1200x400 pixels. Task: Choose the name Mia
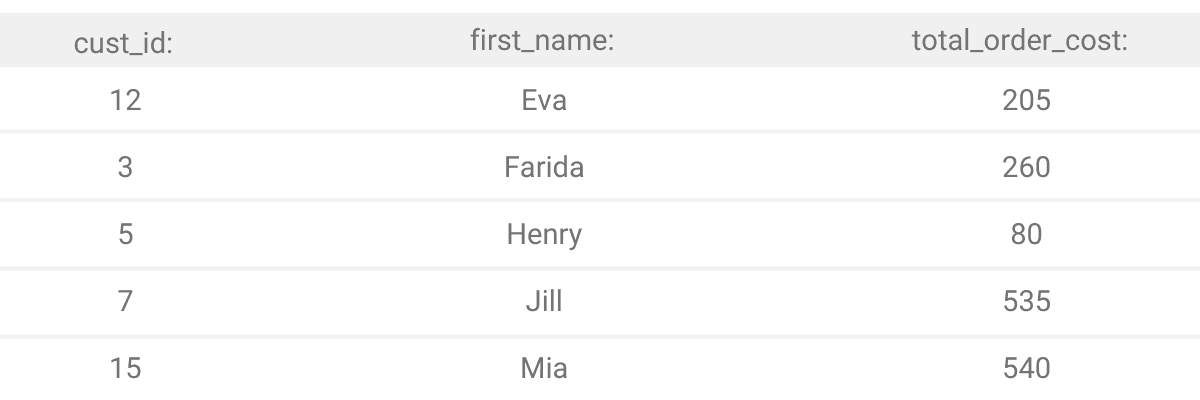click(544, 368)
